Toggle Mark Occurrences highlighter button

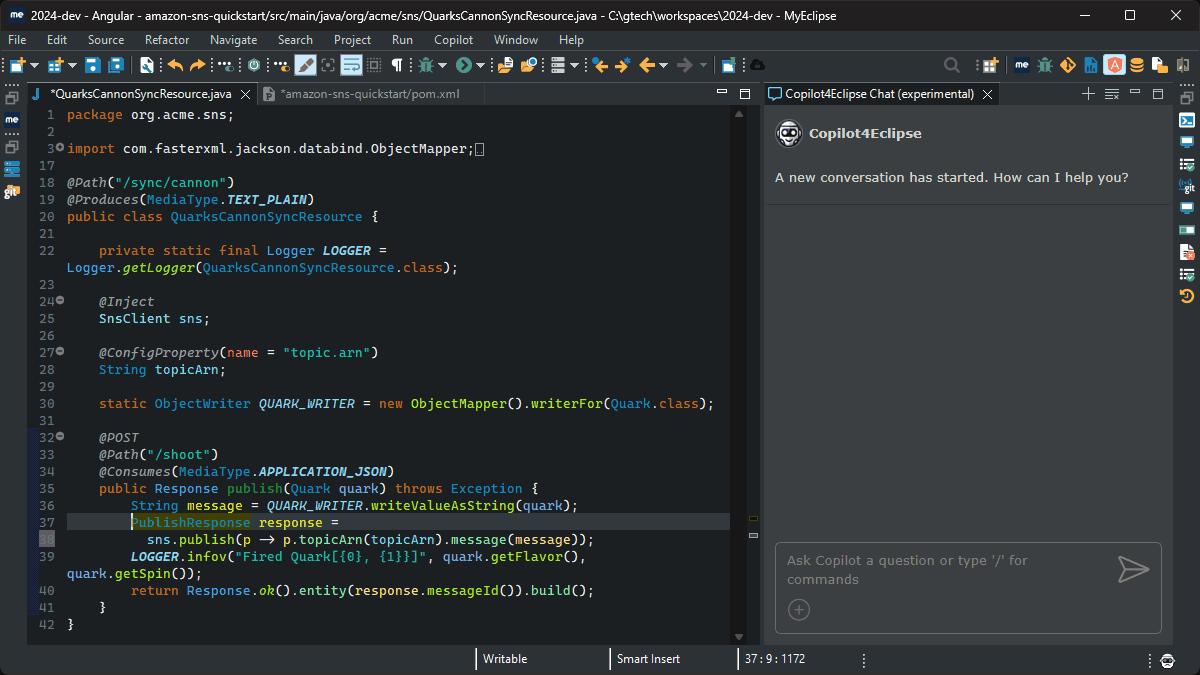pyautogui.click(x=305, y=65)
